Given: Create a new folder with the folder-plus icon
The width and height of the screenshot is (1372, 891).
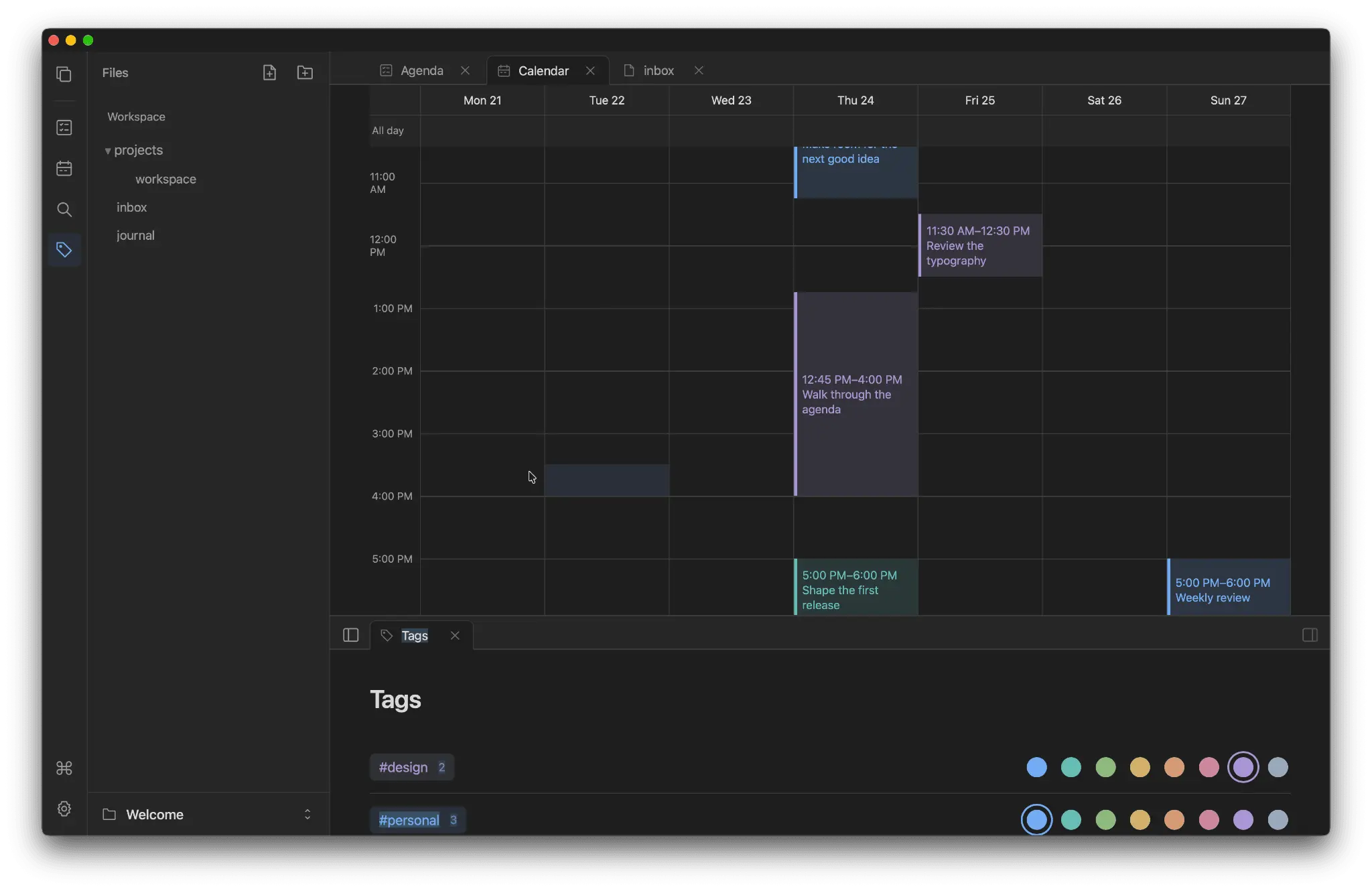Looking at the screenshot, I should click(305, 72).
